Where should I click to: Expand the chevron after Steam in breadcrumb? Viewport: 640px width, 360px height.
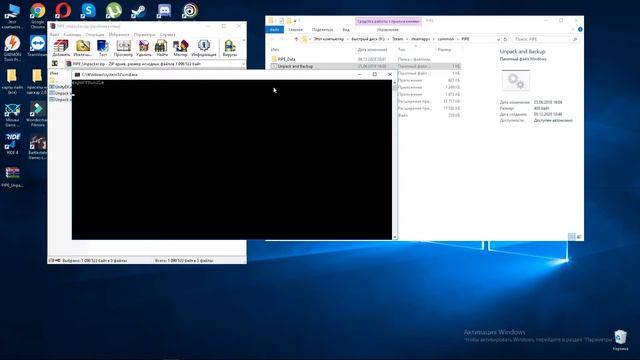pyautogui.click(x=407, y=39)
